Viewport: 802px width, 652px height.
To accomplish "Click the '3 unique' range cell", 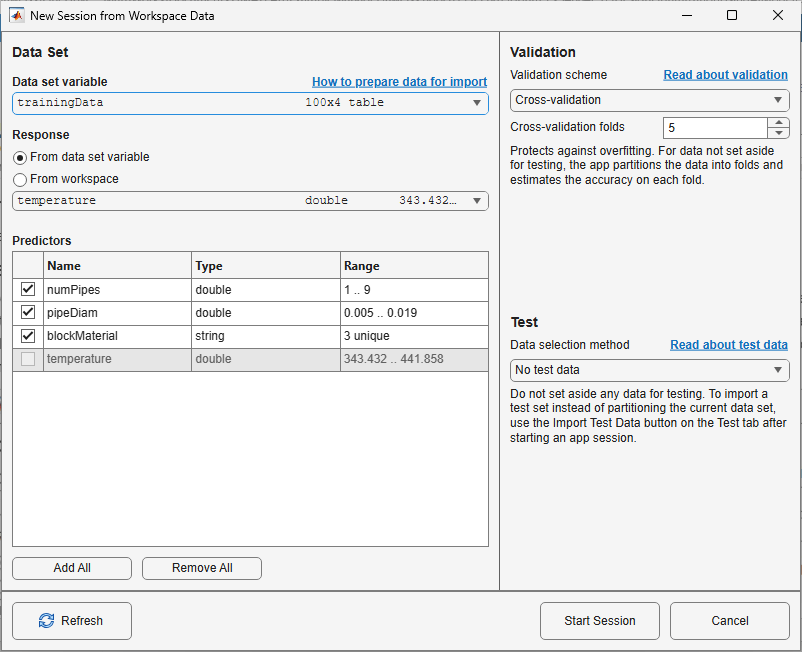I will click(x=414, y=336).
